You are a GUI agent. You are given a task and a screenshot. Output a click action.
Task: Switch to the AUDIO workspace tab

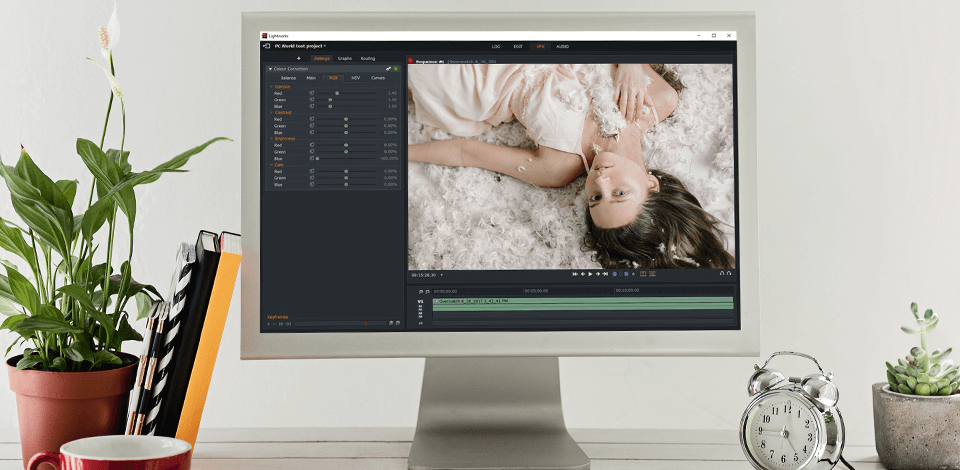click(562, 47)
